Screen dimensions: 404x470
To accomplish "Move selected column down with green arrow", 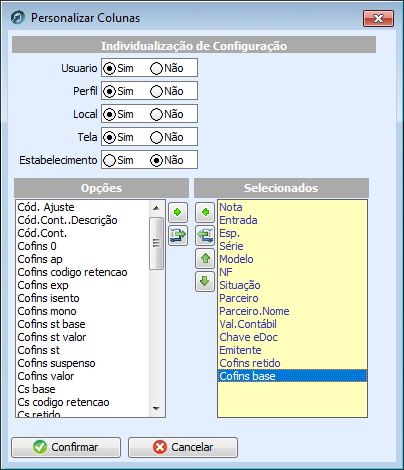I will (x=205, y=281).
